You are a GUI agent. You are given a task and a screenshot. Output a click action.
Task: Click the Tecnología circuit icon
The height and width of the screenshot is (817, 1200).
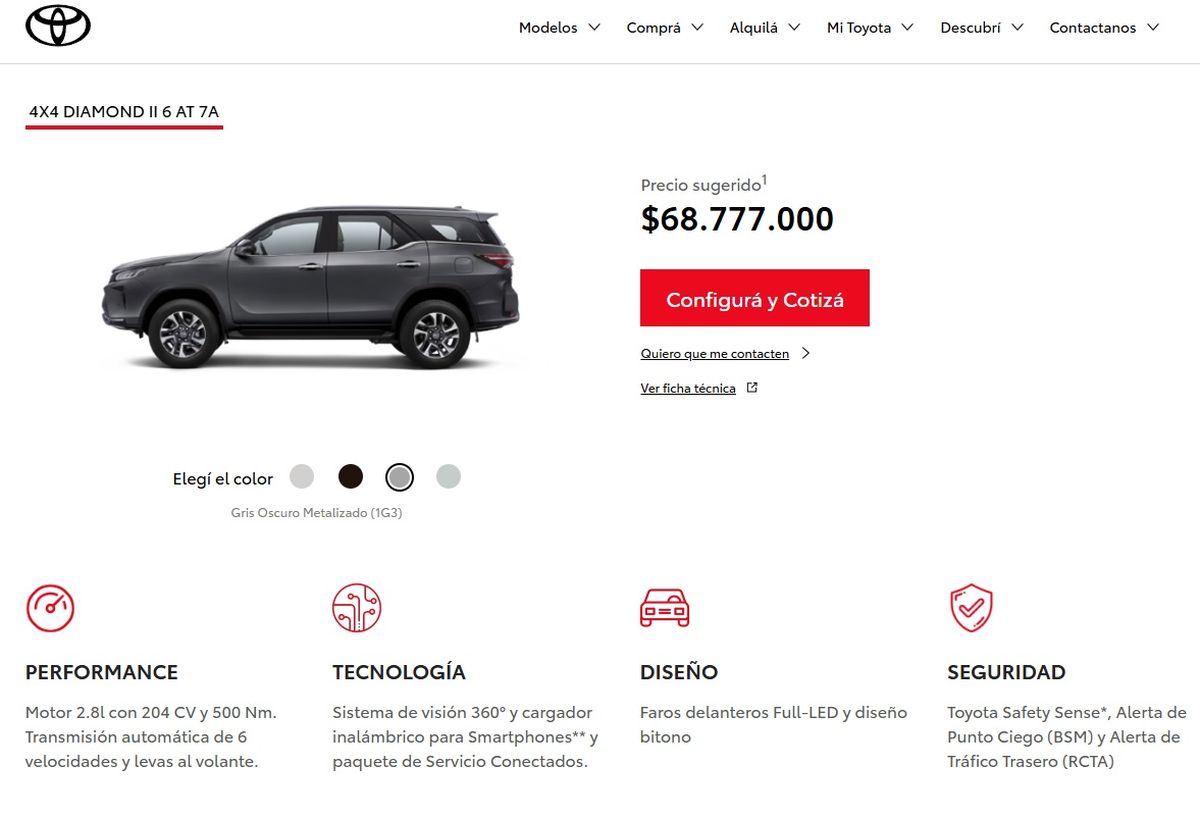point(357,608)
